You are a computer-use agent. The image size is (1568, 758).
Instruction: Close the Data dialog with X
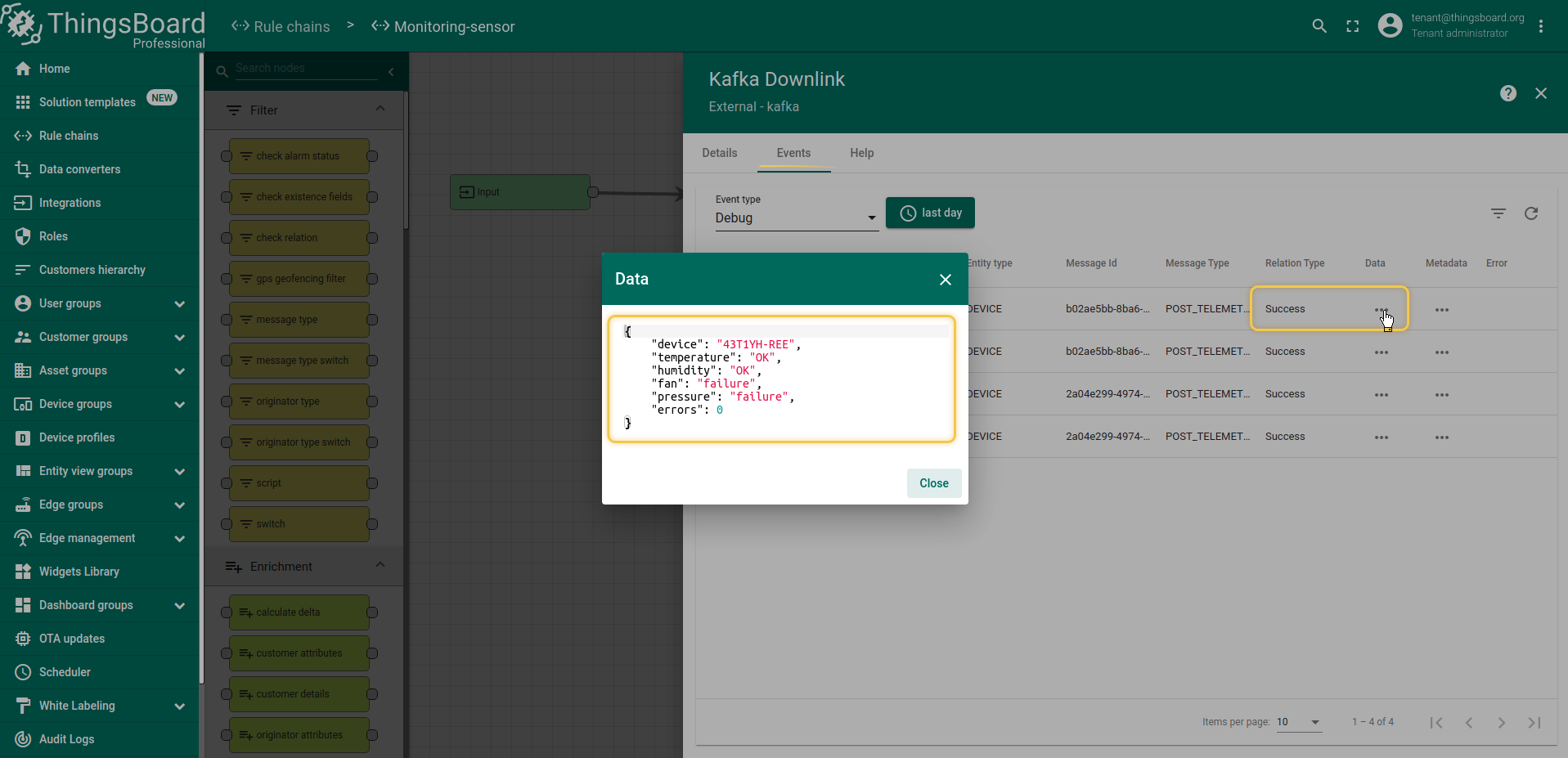pyautogui.click(x=945, y=280)
